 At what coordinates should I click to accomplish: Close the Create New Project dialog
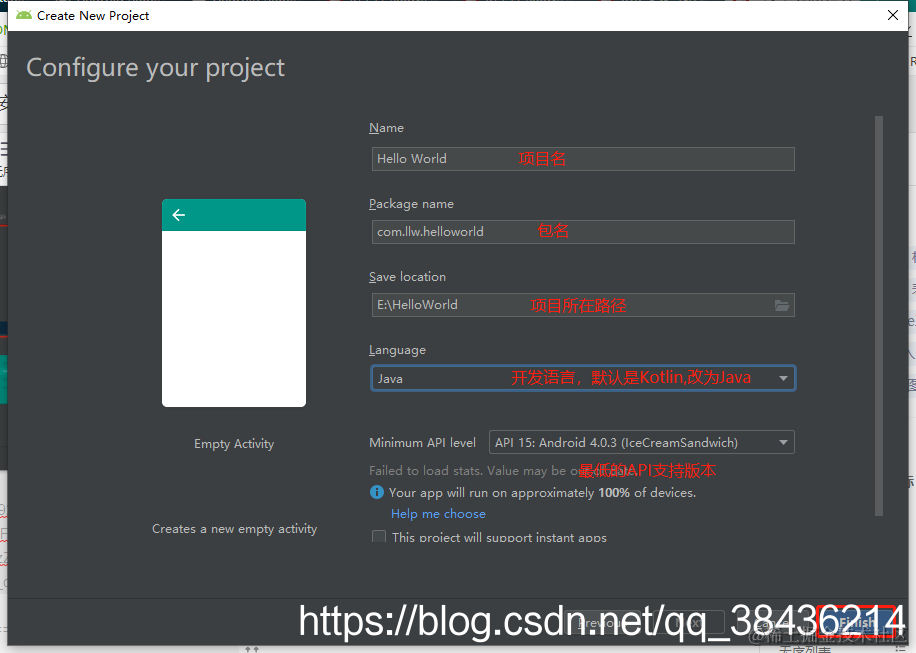[x=893, y=15]
